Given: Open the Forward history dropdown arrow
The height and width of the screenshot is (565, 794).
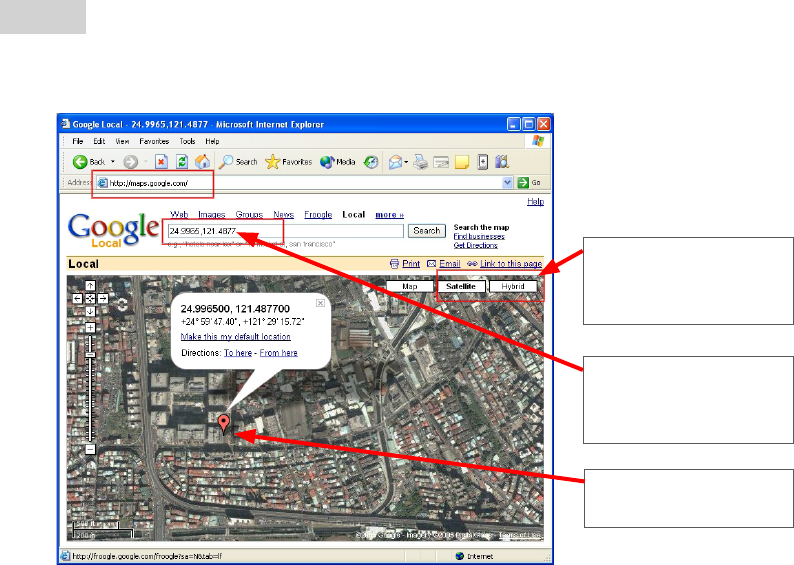Looking at the screenshot, I should [x=146, y=162].
